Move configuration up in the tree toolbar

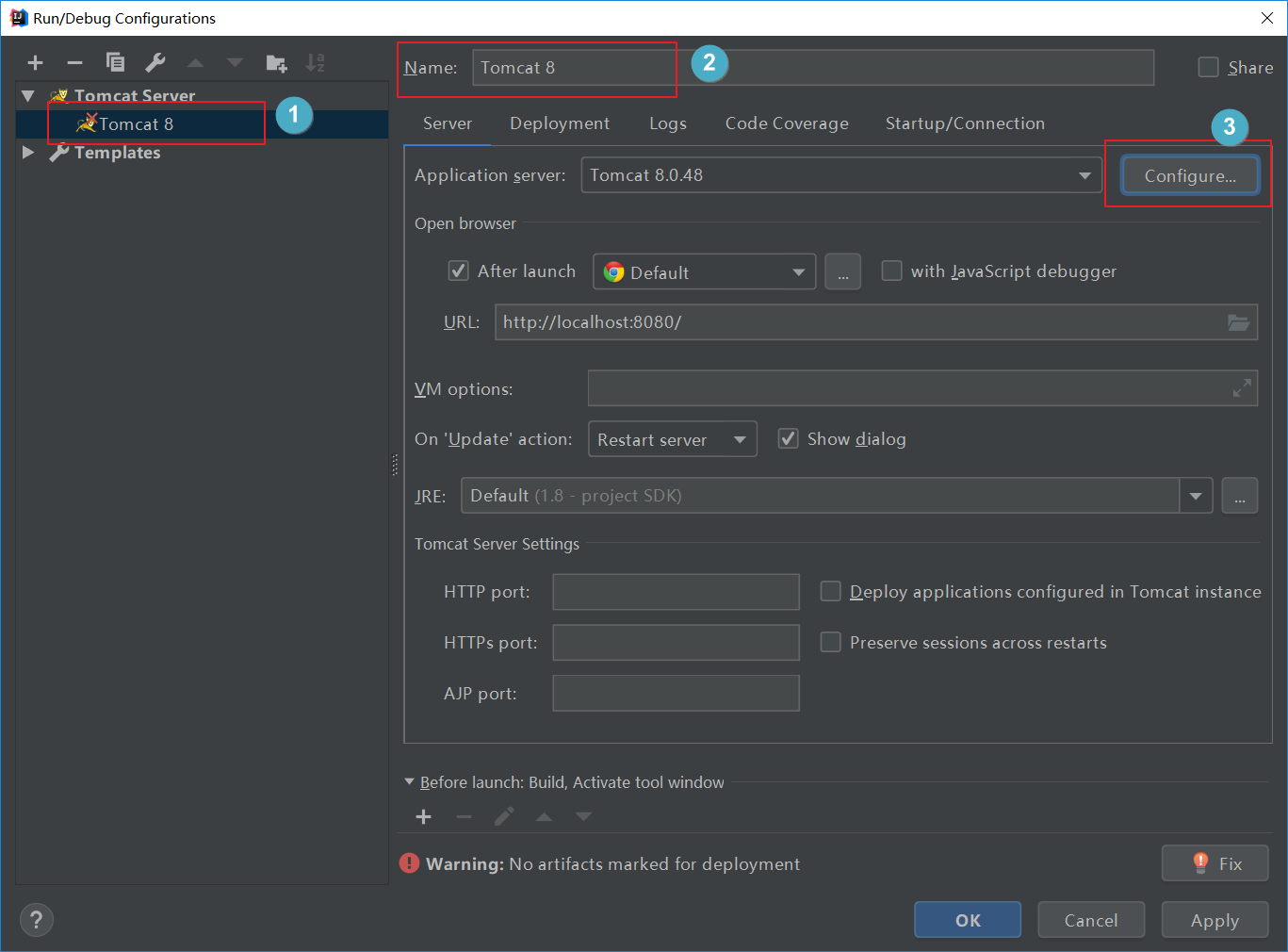(195, 63)
